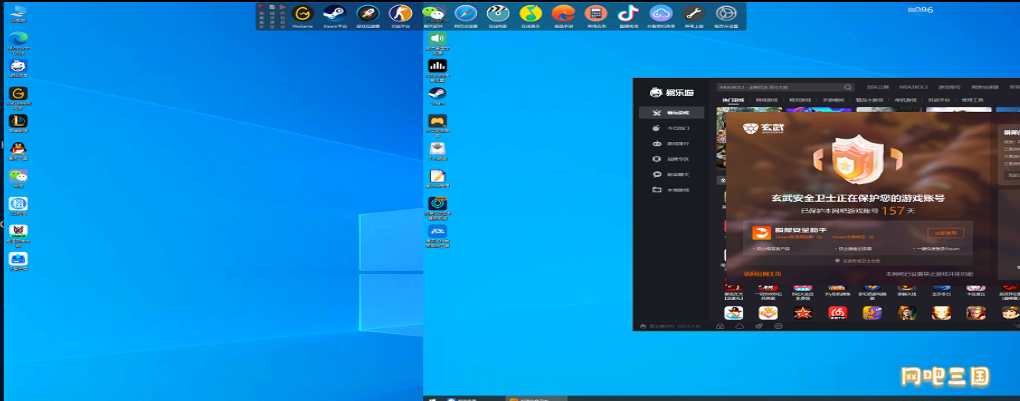1020x401 pixels.
Task: Open the TikTok/Douyin dock icon
Action: (628, 14)
